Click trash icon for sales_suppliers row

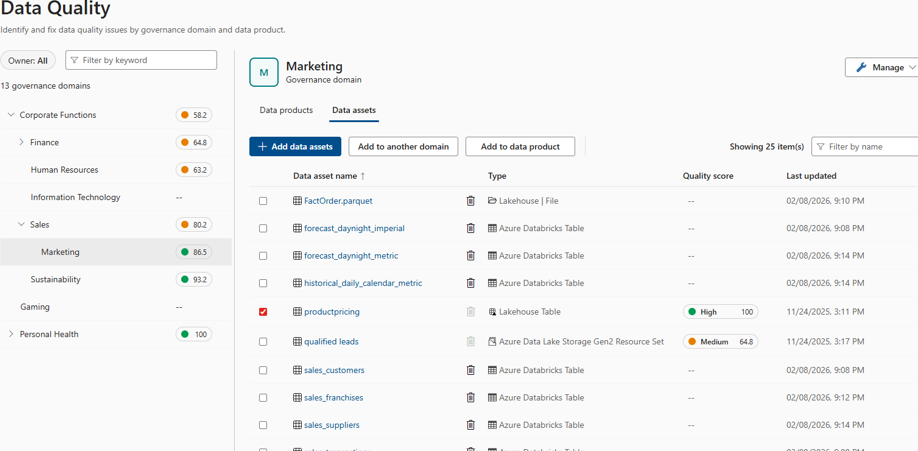tap(471, 425)
